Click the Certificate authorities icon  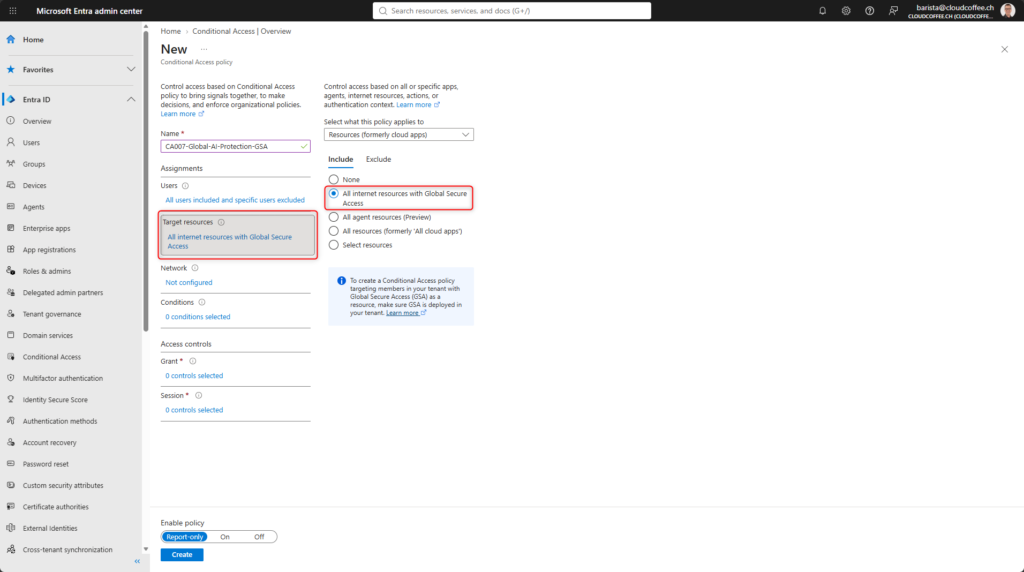click(10, 506)
